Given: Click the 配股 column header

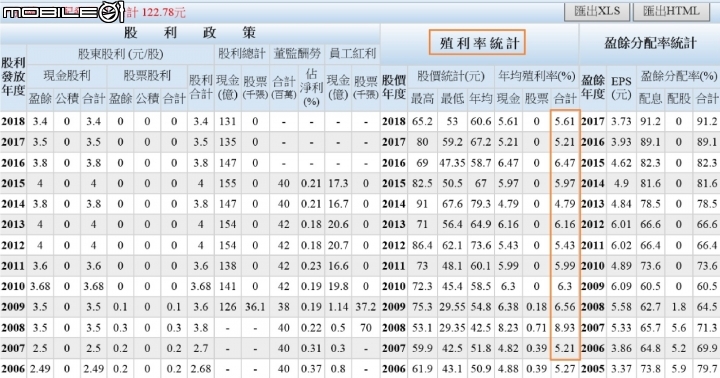Looking at the screenshot, I should coord(679,98).
